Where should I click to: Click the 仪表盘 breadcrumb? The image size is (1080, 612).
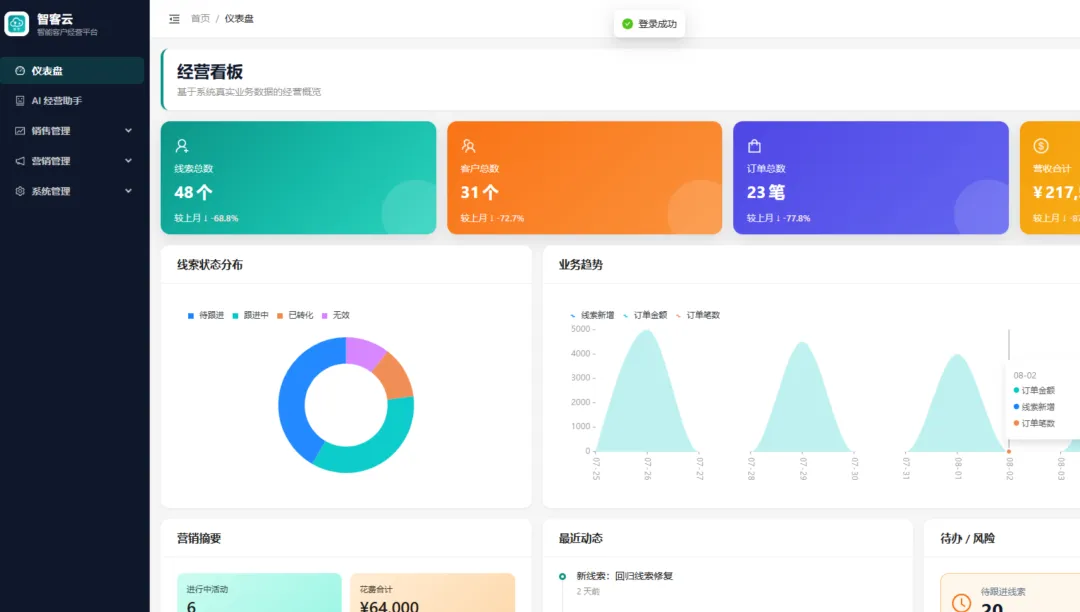point(239,19)
